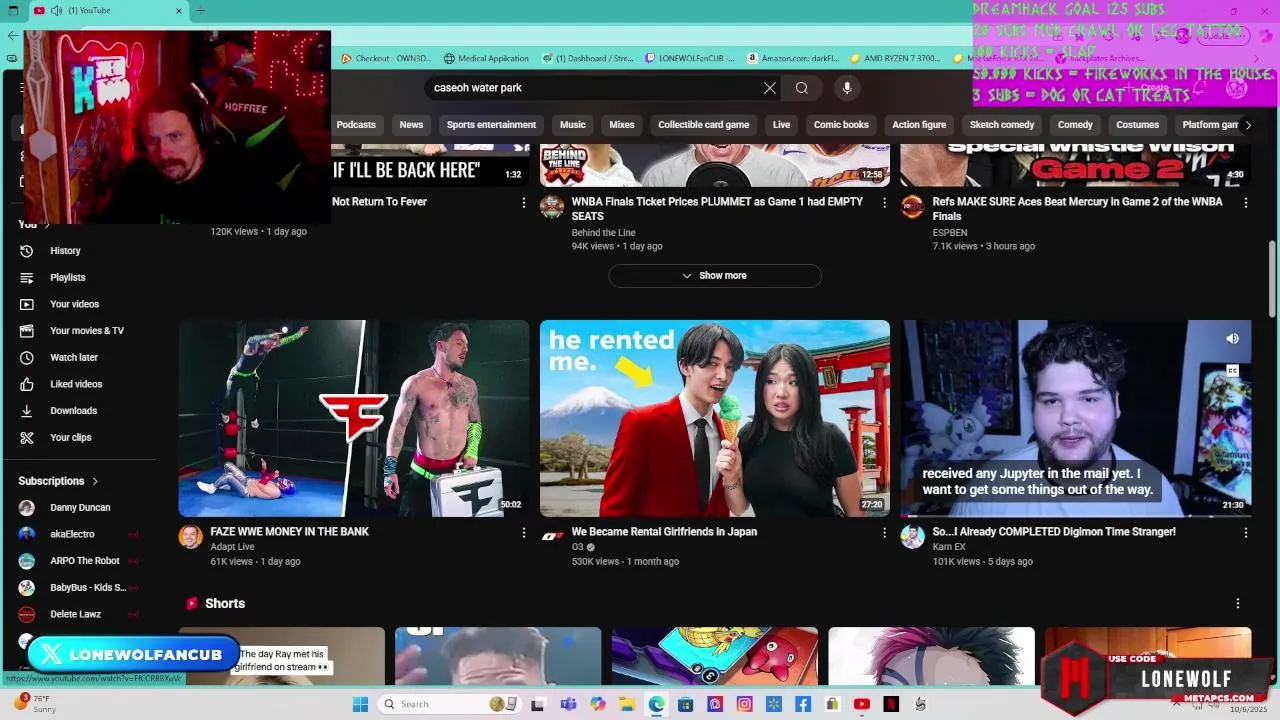Start voice search with microphone icon
Screen dimensions: 1280x720
pos(847,88)
